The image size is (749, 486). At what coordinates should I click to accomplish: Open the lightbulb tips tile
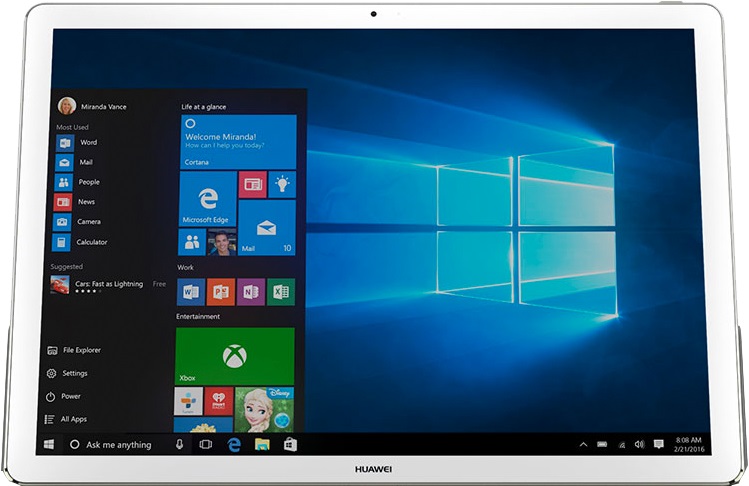click(x=281, y=184)
